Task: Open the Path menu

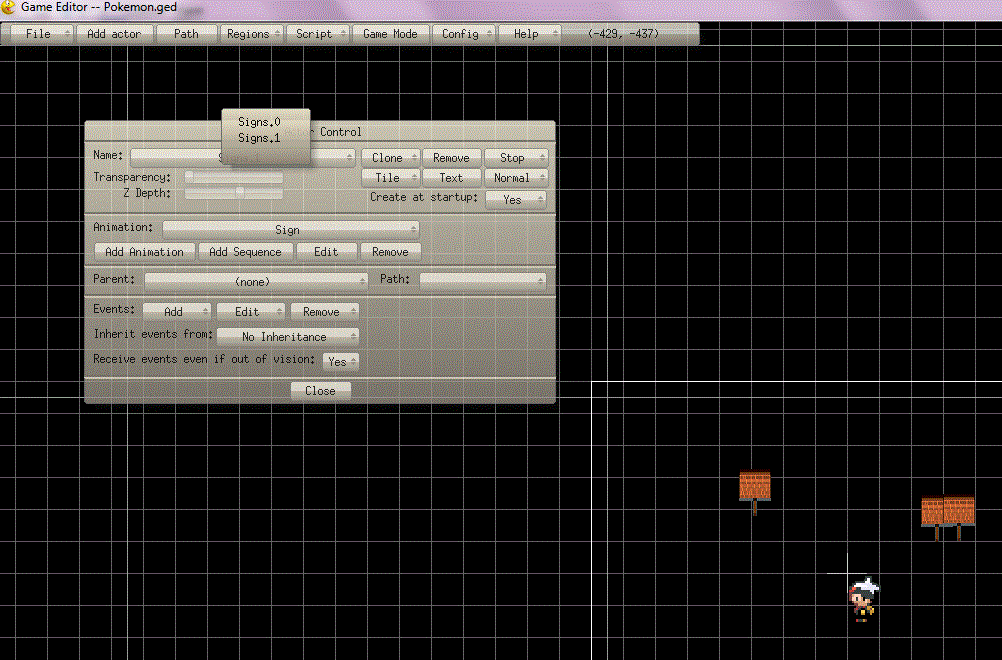Action: click(x=186, y=34)
